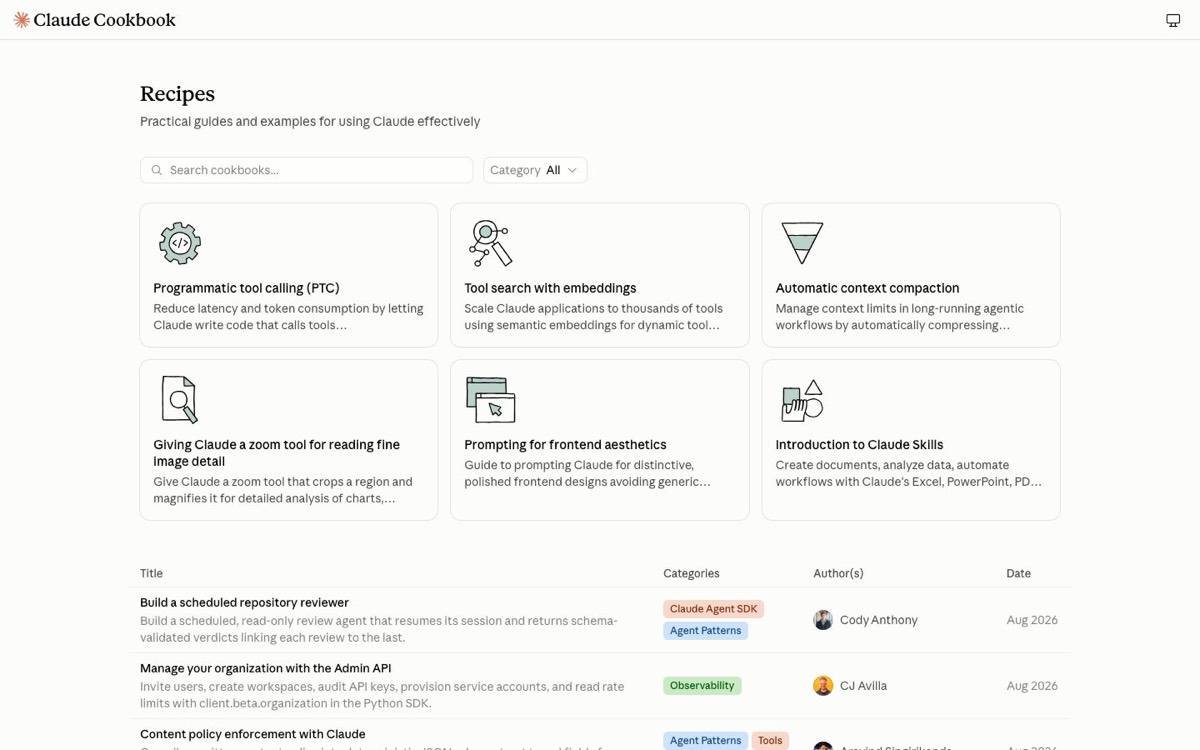
Task: Open the Claude Cookbook home link
Action: [94, 20]
